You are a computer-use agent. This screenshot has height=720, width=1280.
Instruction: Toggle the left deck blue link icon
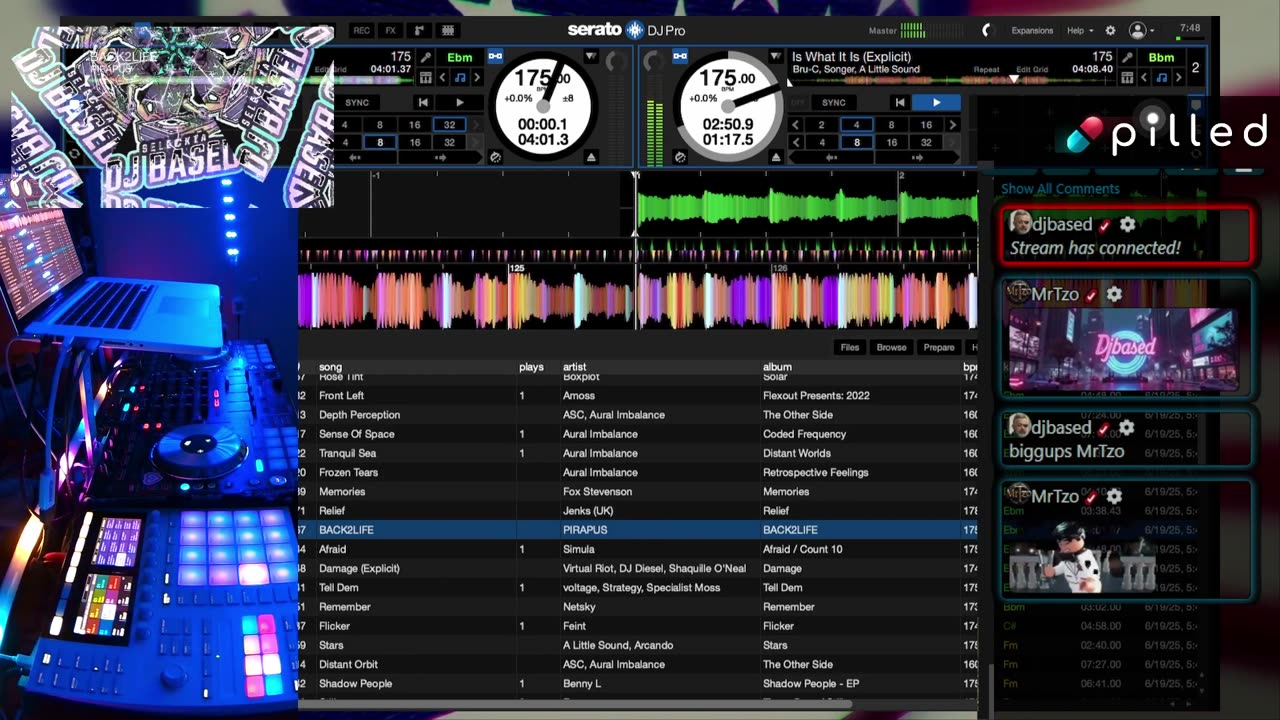[495, 57]
